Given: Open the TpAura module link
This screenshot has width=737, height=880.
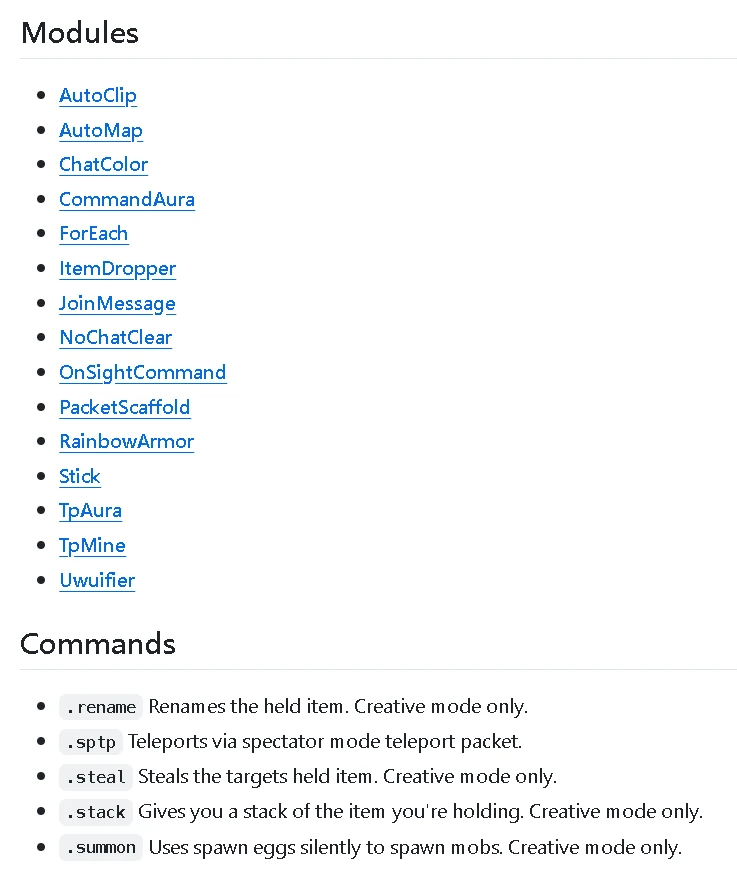Looking at the screenshot, I should coord(90,510).
